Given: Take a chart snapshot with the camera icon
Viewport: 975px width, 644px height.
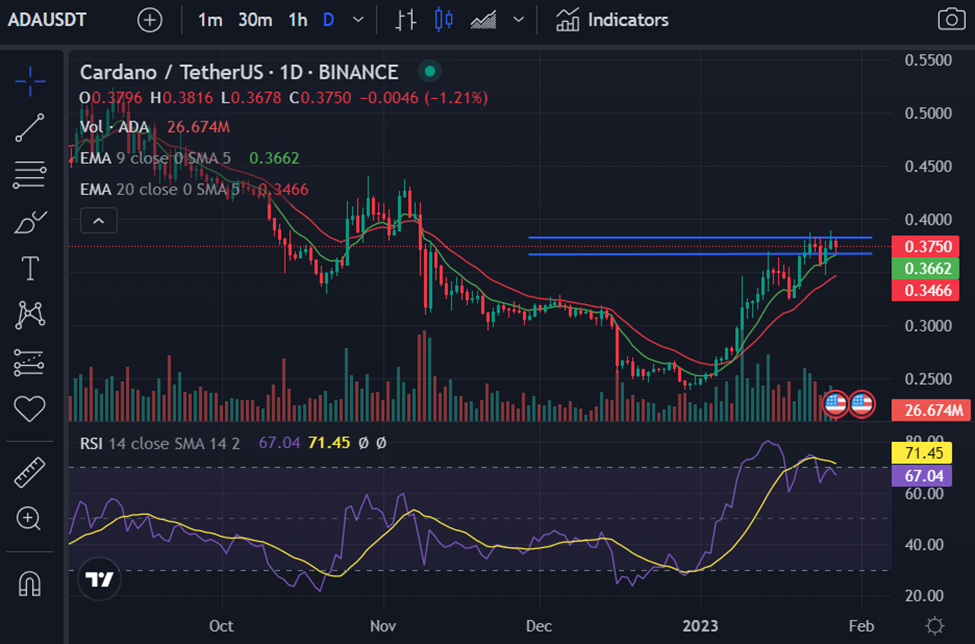Looking at the screenshot, I should (x=950, y=19).
